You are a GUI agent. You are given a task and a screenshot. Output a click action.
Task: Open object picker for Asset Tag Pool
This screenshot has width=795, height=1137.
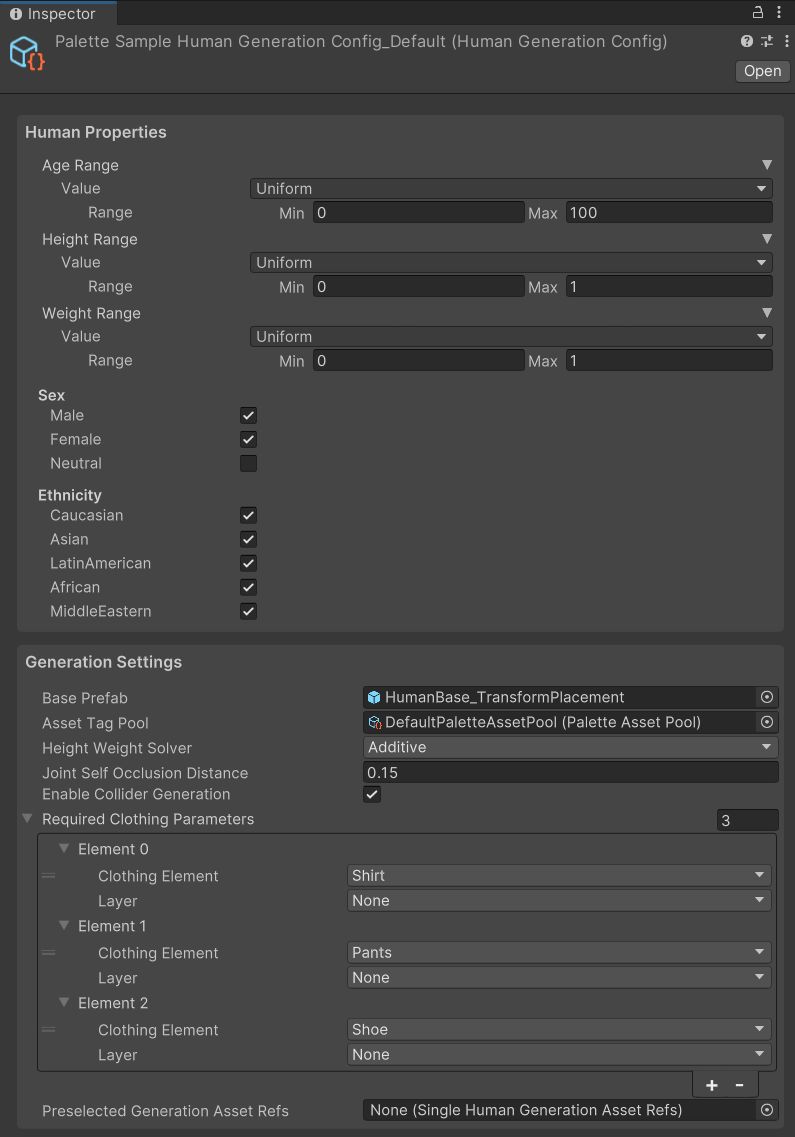(x=767, y=722)
